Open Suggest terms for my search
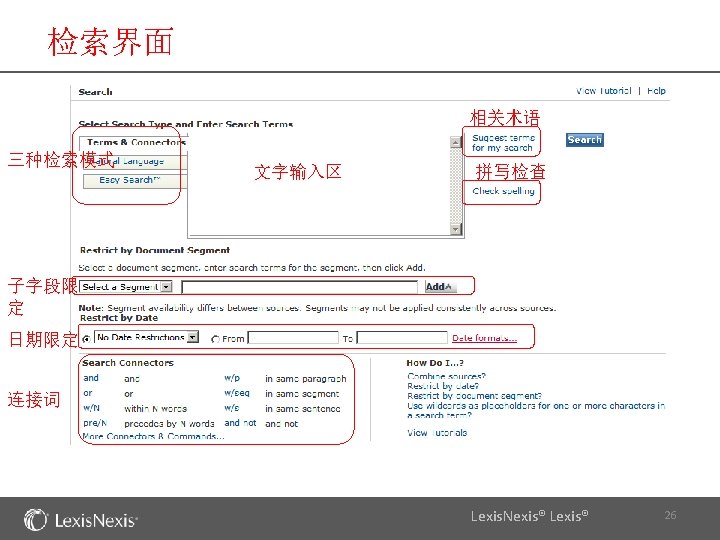Viewport: 720px width, 540px height. tap(502, 143)
